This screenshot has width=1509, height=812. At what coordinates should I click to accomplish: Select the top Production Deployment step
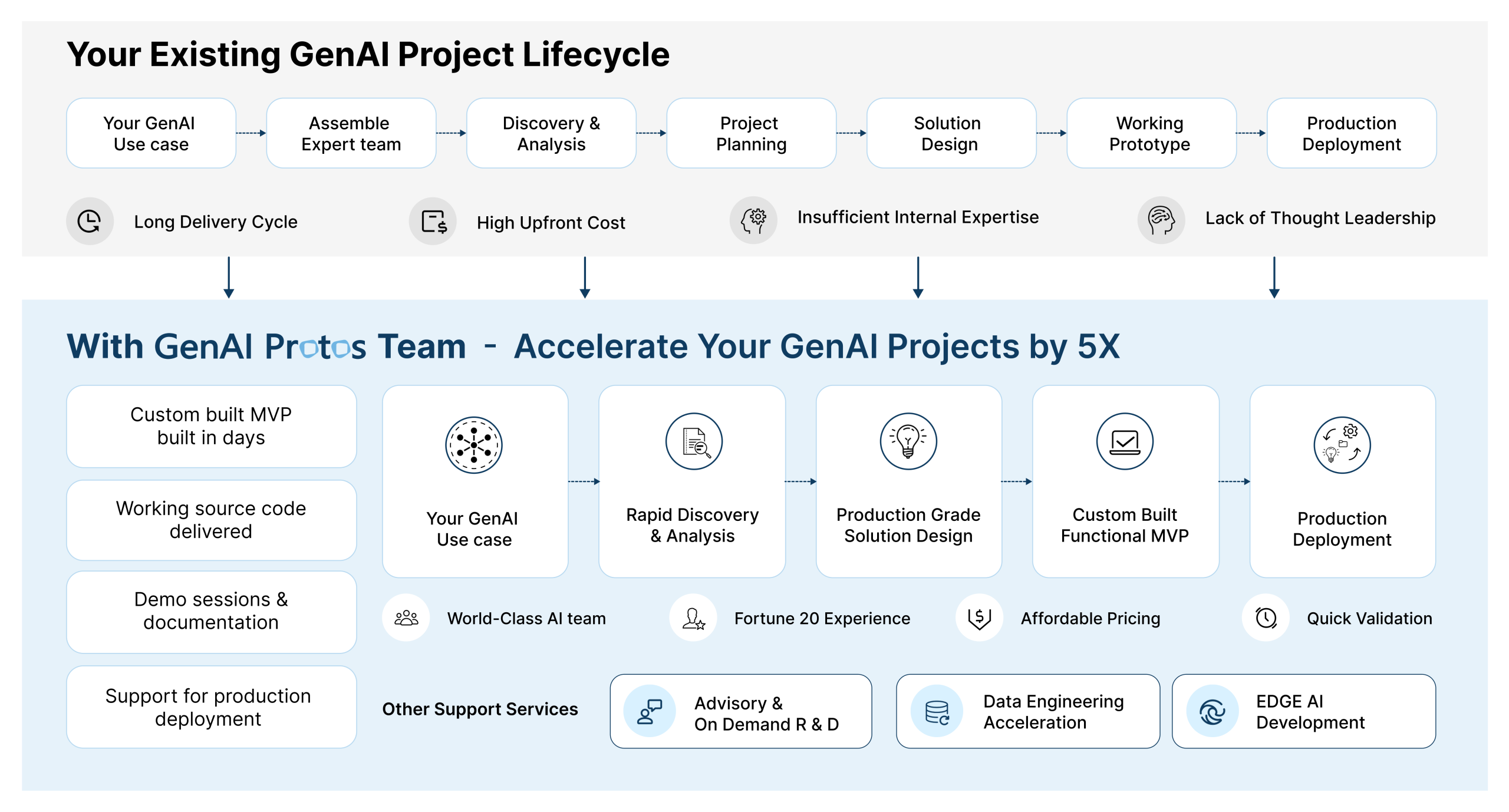pos(1352,133)
